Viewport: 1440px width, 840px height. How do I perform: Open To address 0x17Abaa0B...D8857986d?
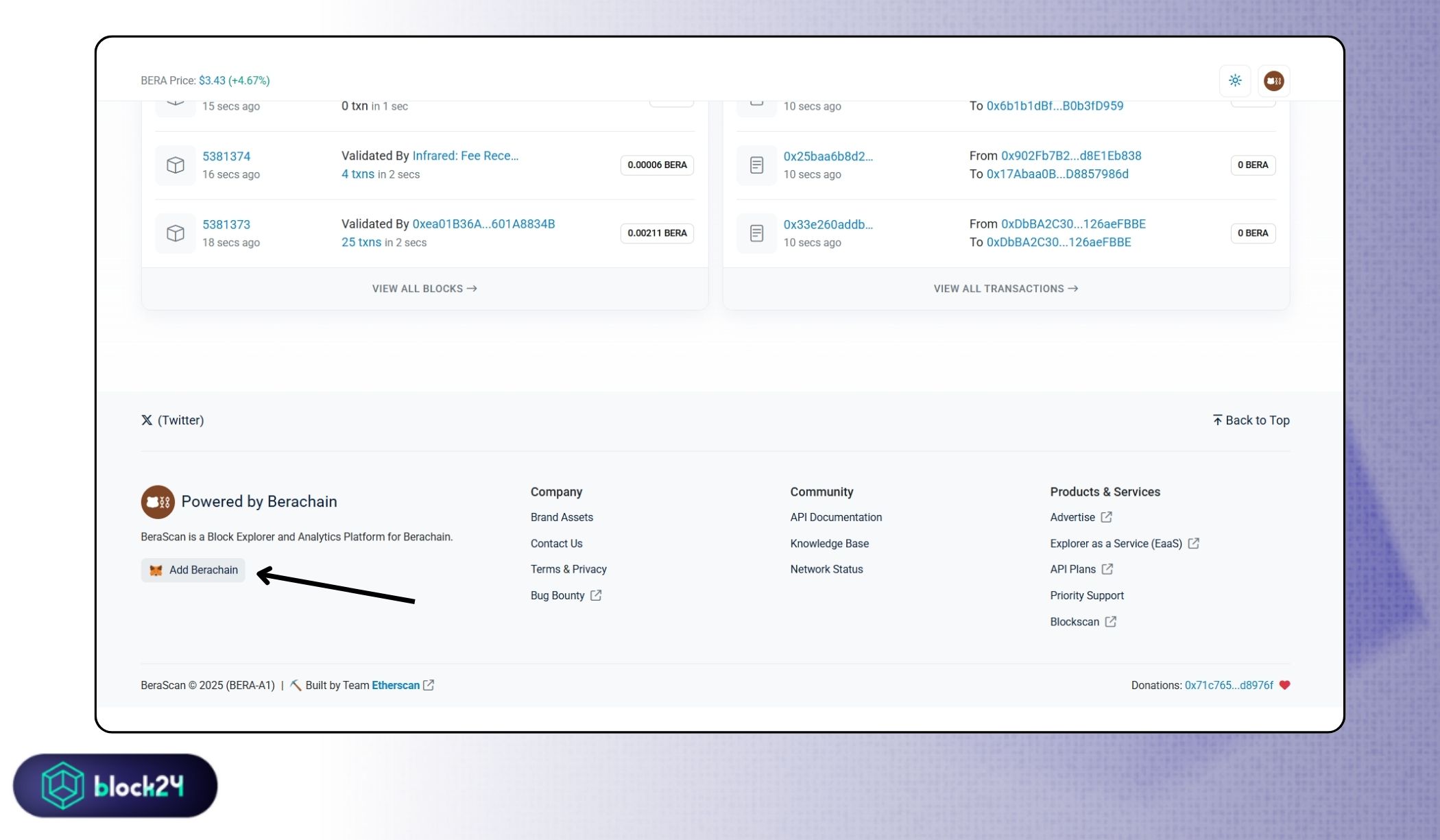pos(1057,174)
